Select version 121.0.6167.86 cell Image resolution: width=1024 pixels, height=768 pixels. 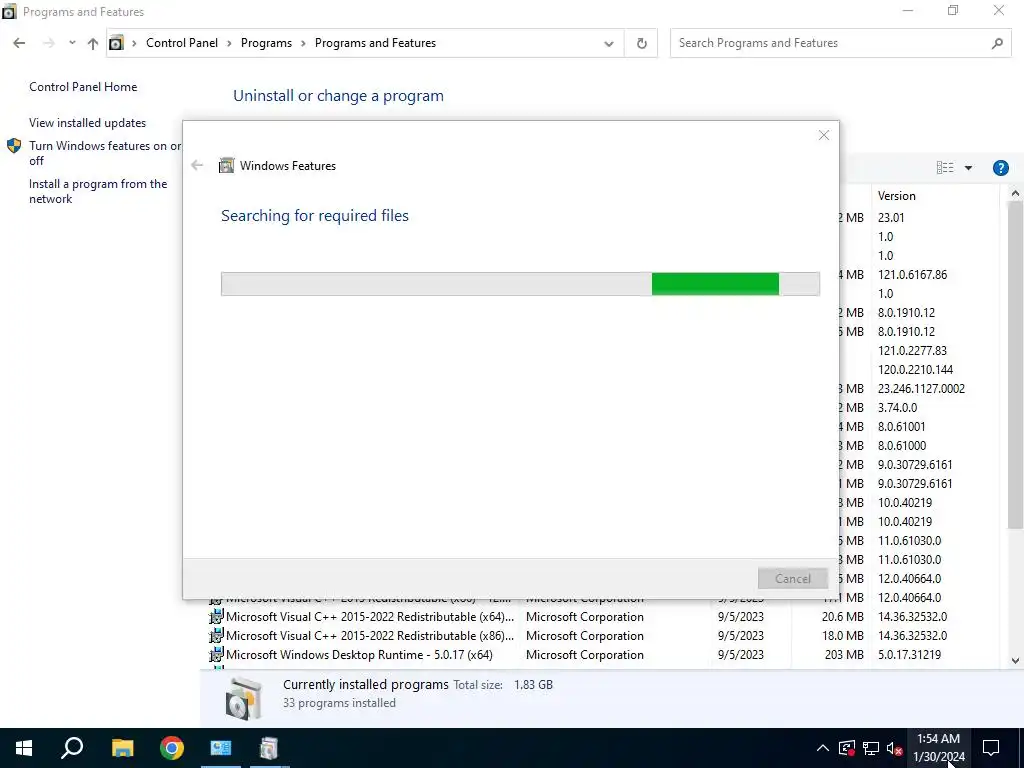coord(912,275)
